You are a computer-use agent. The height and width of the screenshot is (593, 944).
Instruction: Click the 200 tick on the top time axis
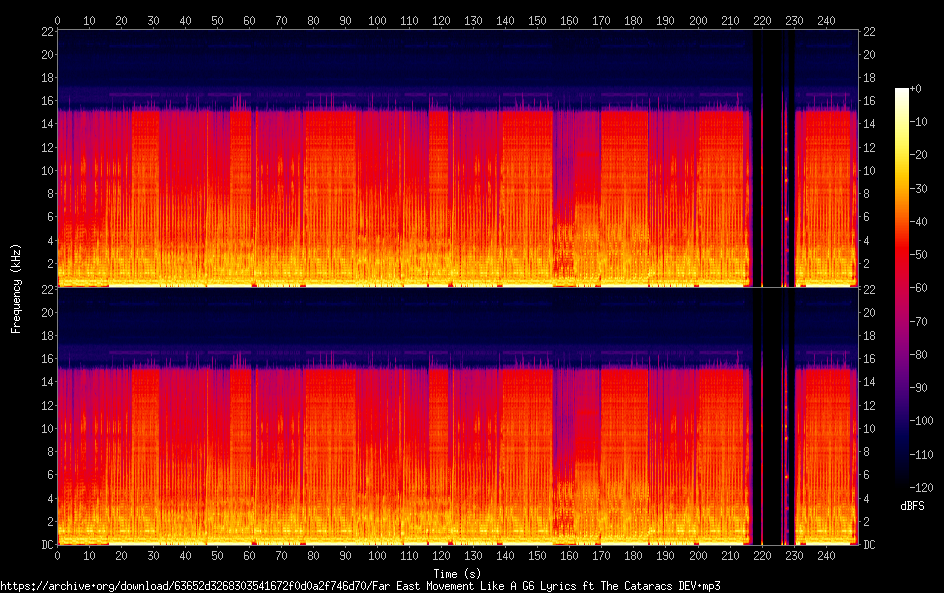698,20
